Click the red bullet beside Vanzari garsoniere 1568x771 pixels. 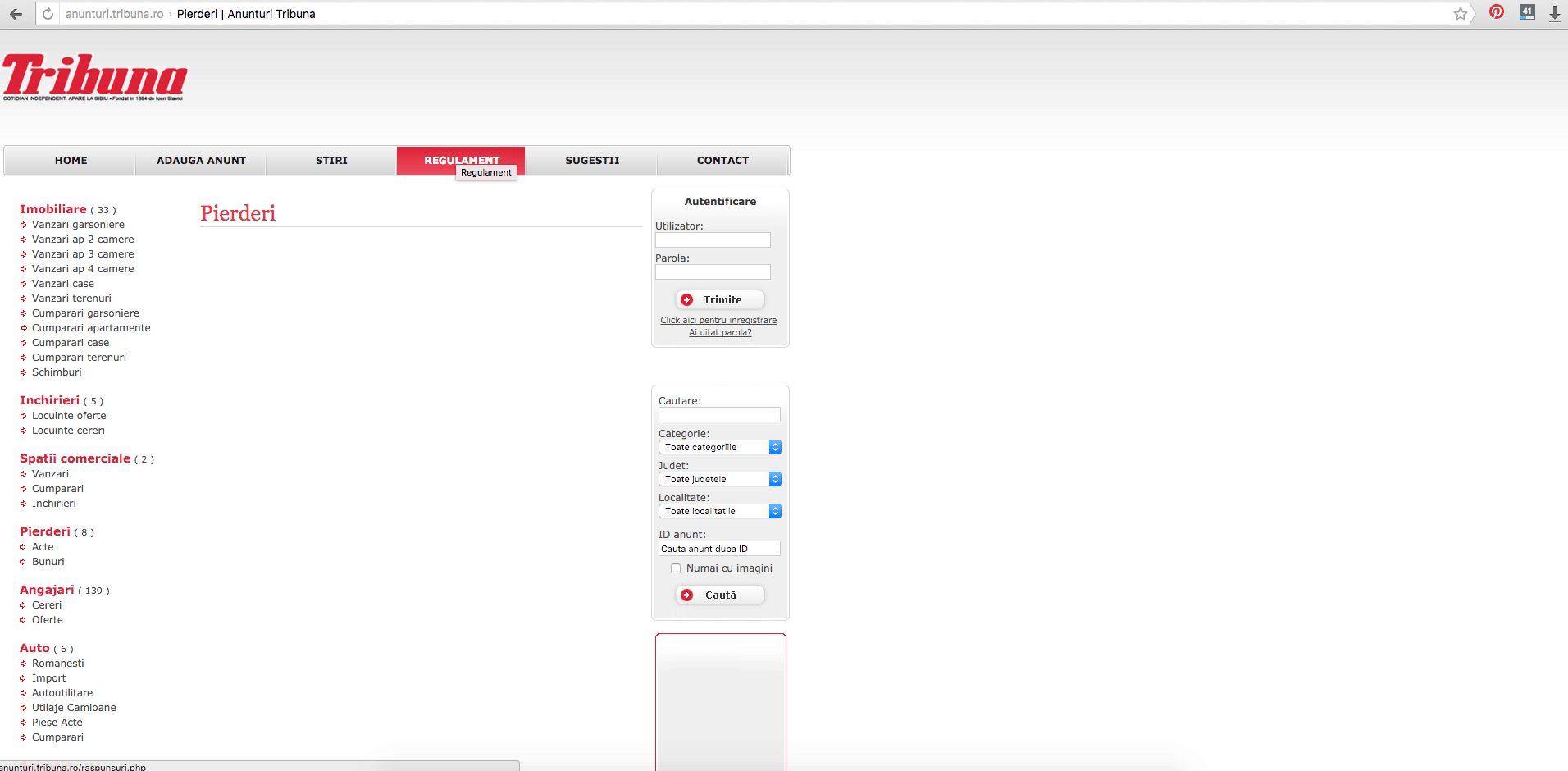click(23, 225)
